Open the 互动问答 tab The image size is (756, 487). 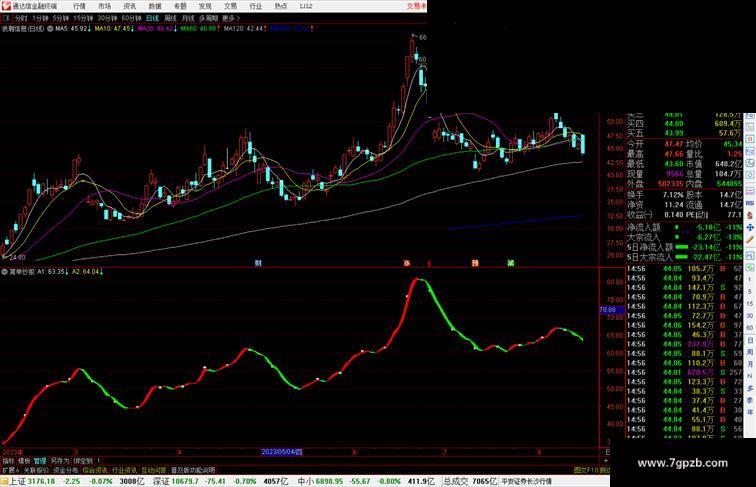154,470
